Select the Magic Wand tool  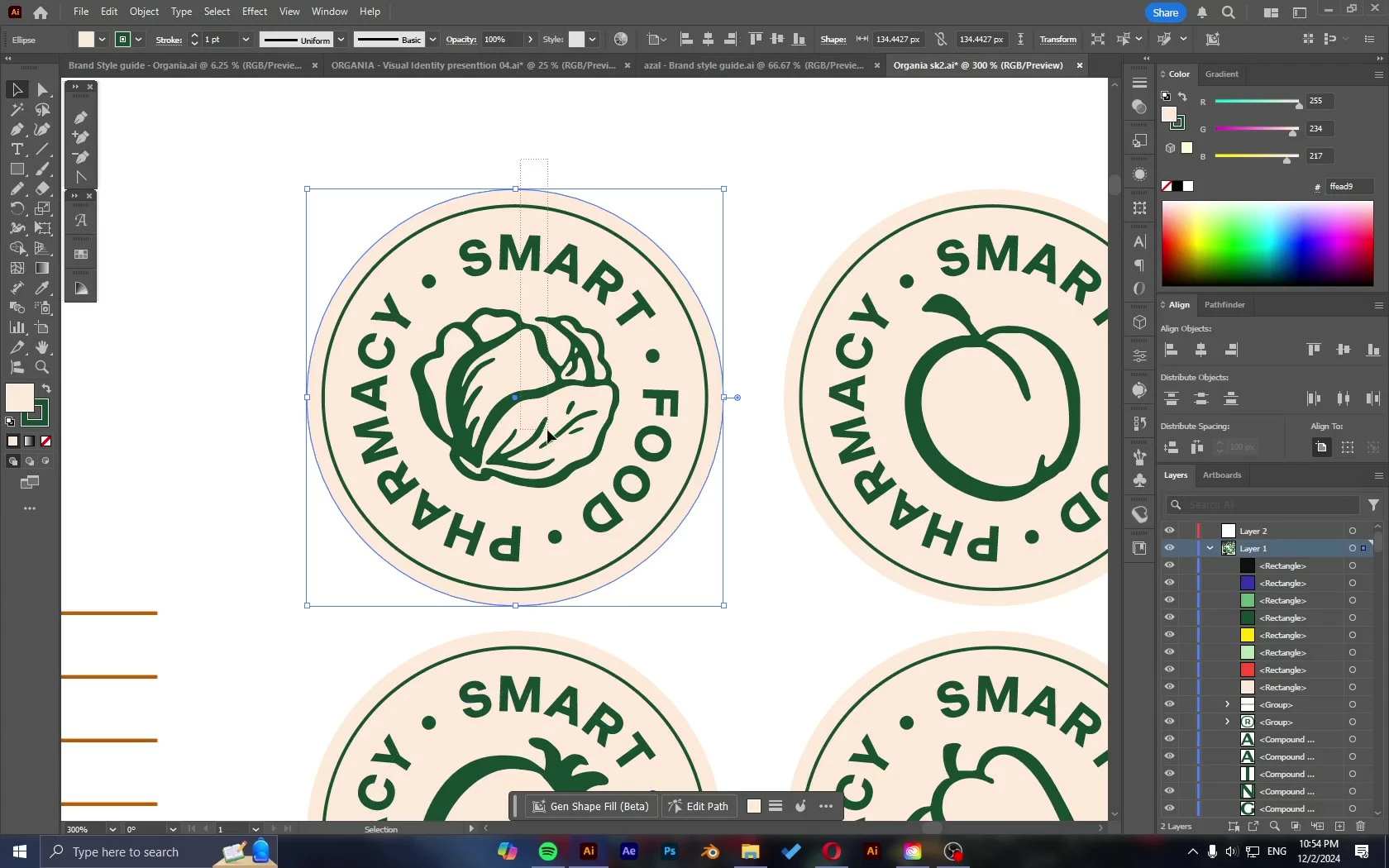coord(17,109)
